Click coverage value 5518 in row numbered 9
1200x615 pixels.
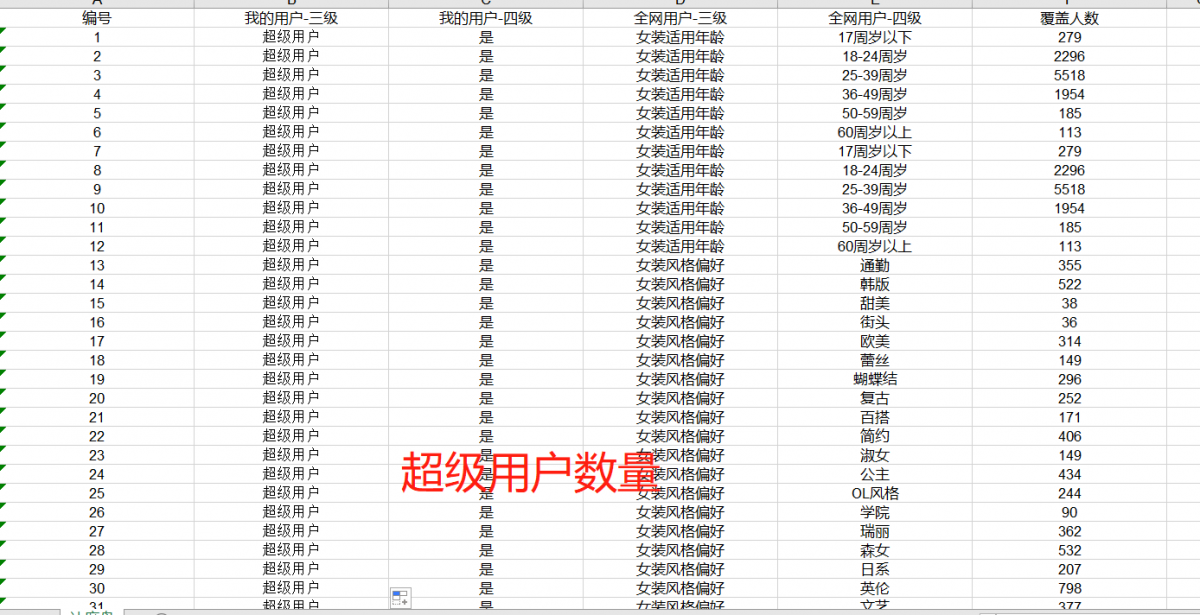(1069, 189)
